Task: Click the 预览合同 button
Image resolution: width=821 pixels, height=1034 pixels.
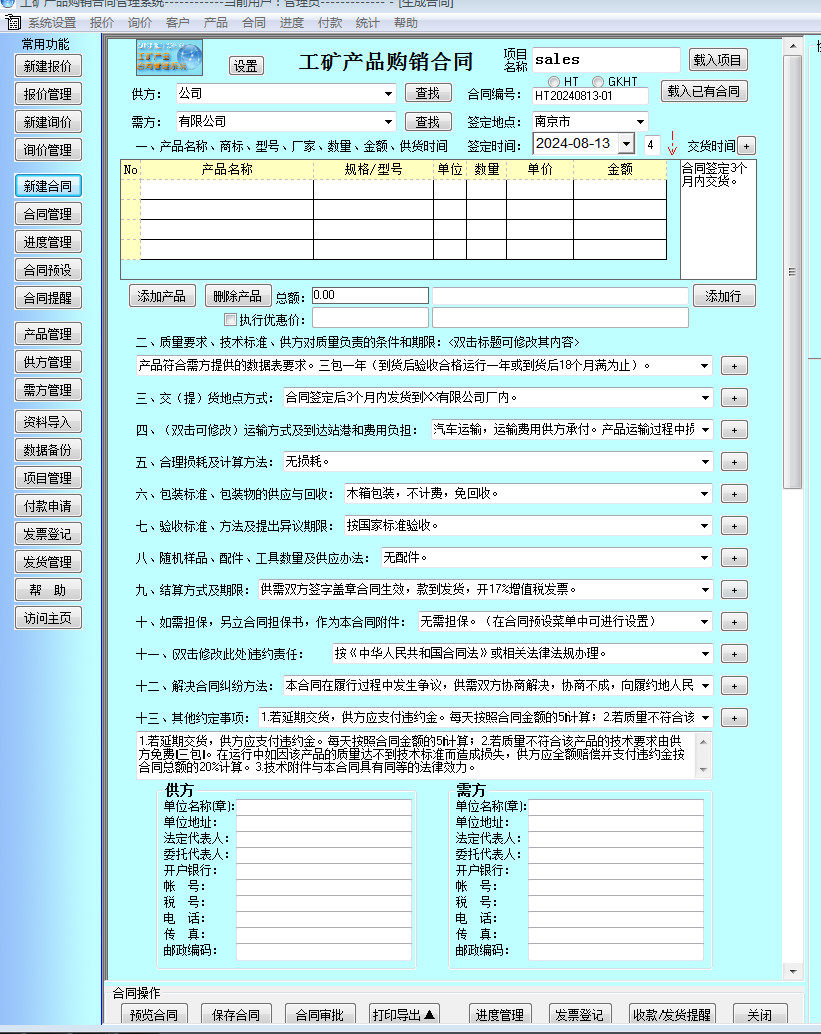Action: 154,1014
